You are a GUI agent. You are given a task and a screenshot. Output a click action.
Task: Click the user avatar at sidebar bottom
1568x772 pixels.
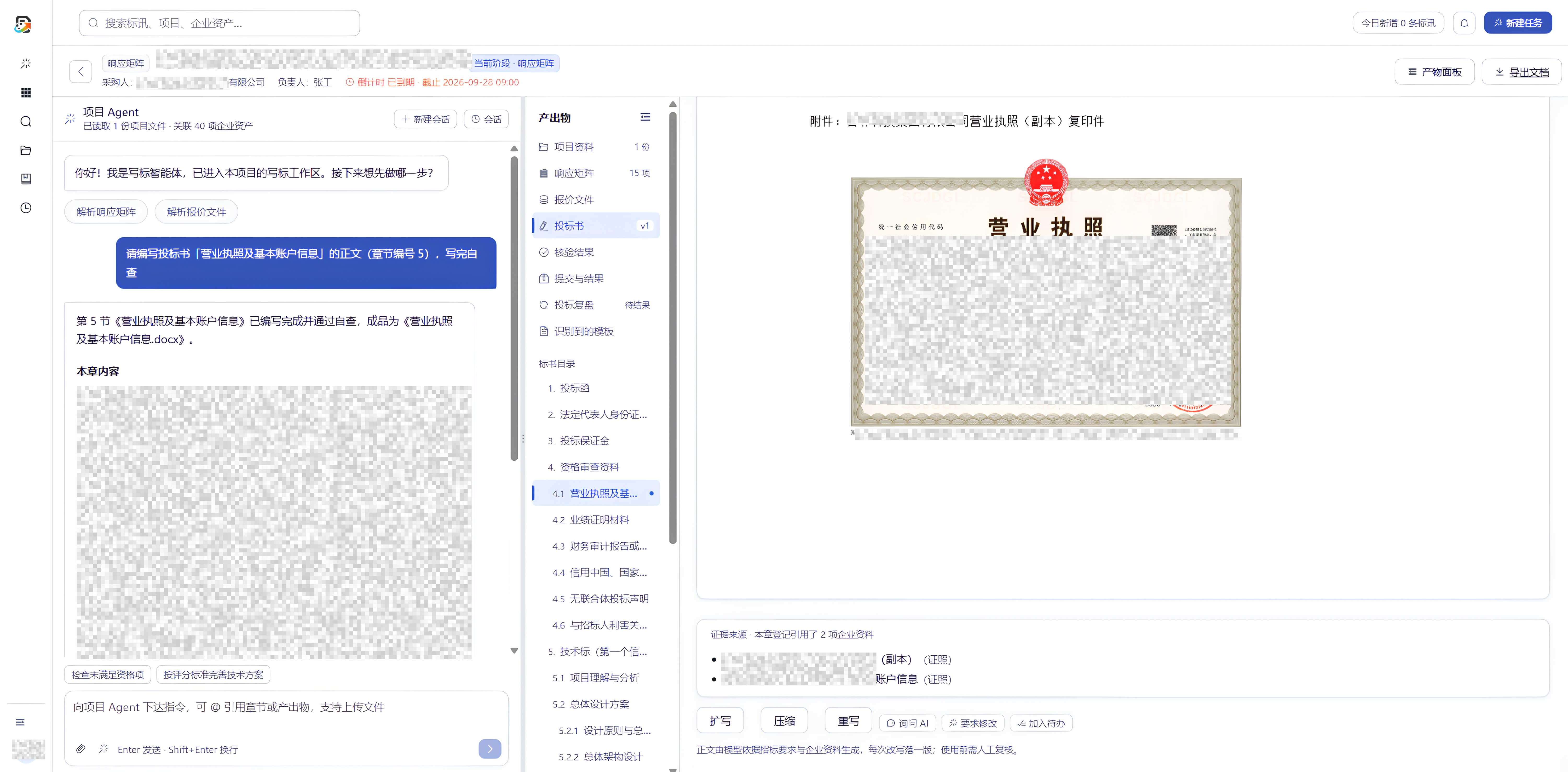[28, 750]
